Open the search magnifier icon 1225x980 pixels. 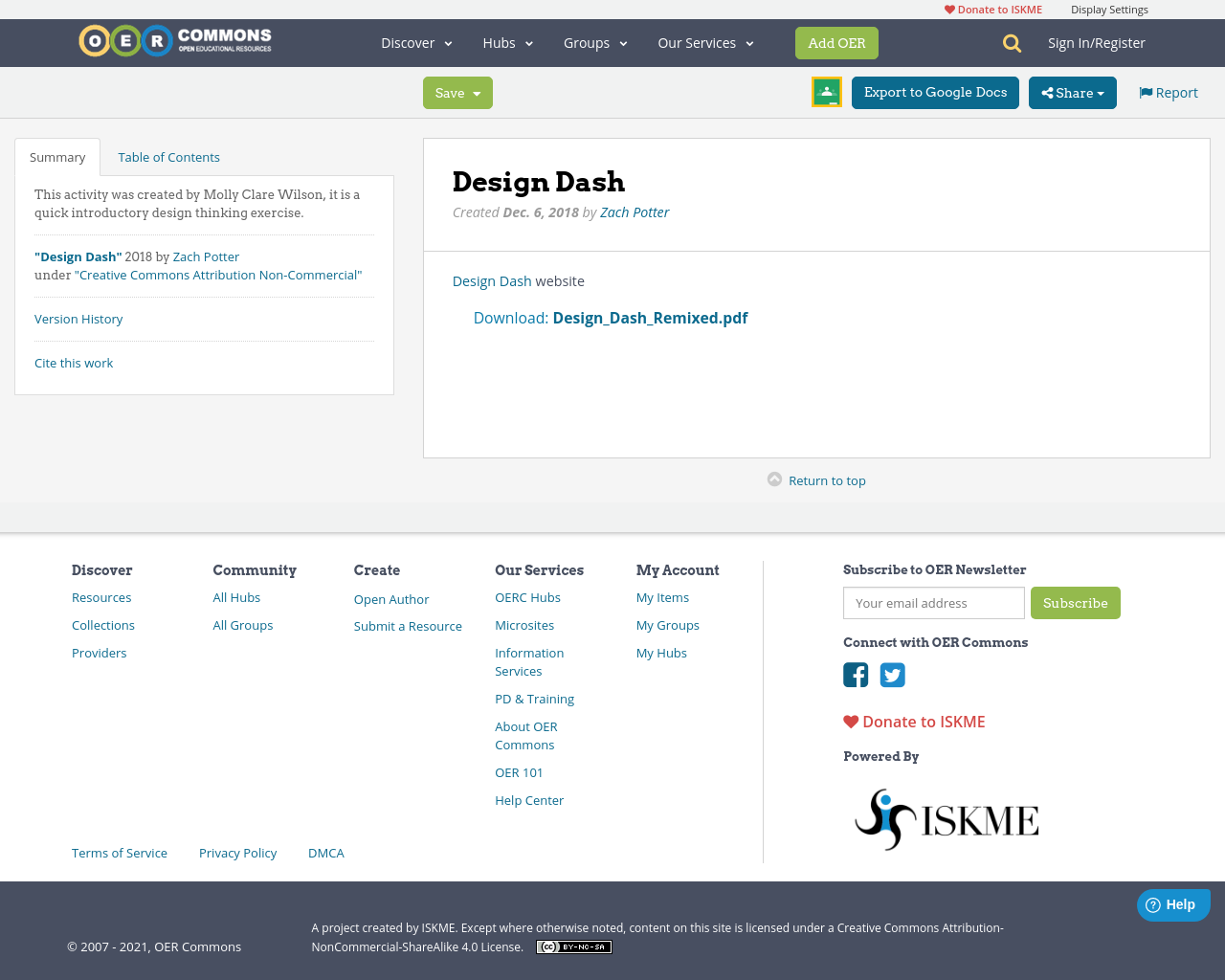[x=1012, y=43]
